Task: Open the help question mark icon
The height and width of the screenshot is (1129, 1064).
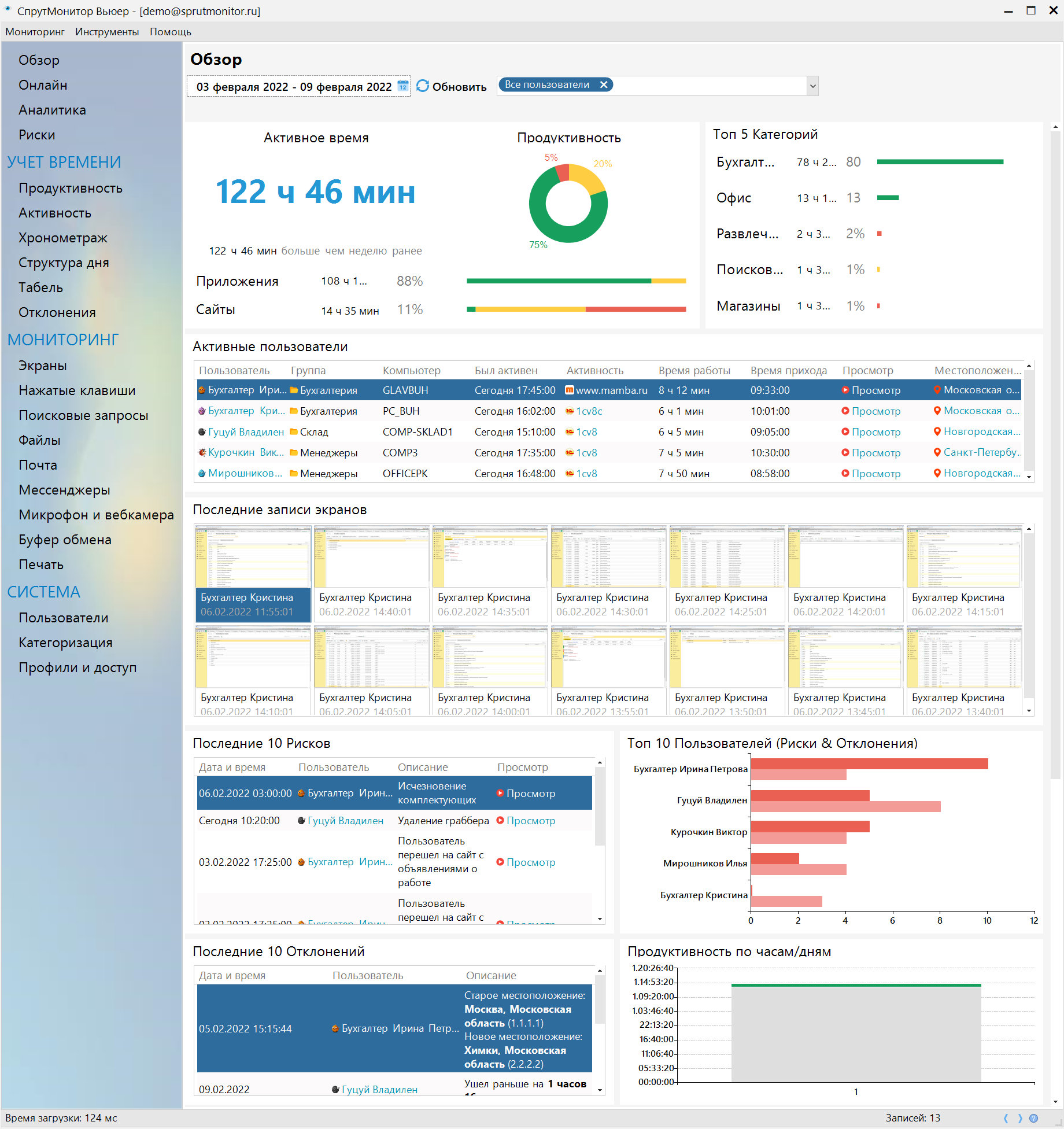Action: click(x=1033, y=1118)
